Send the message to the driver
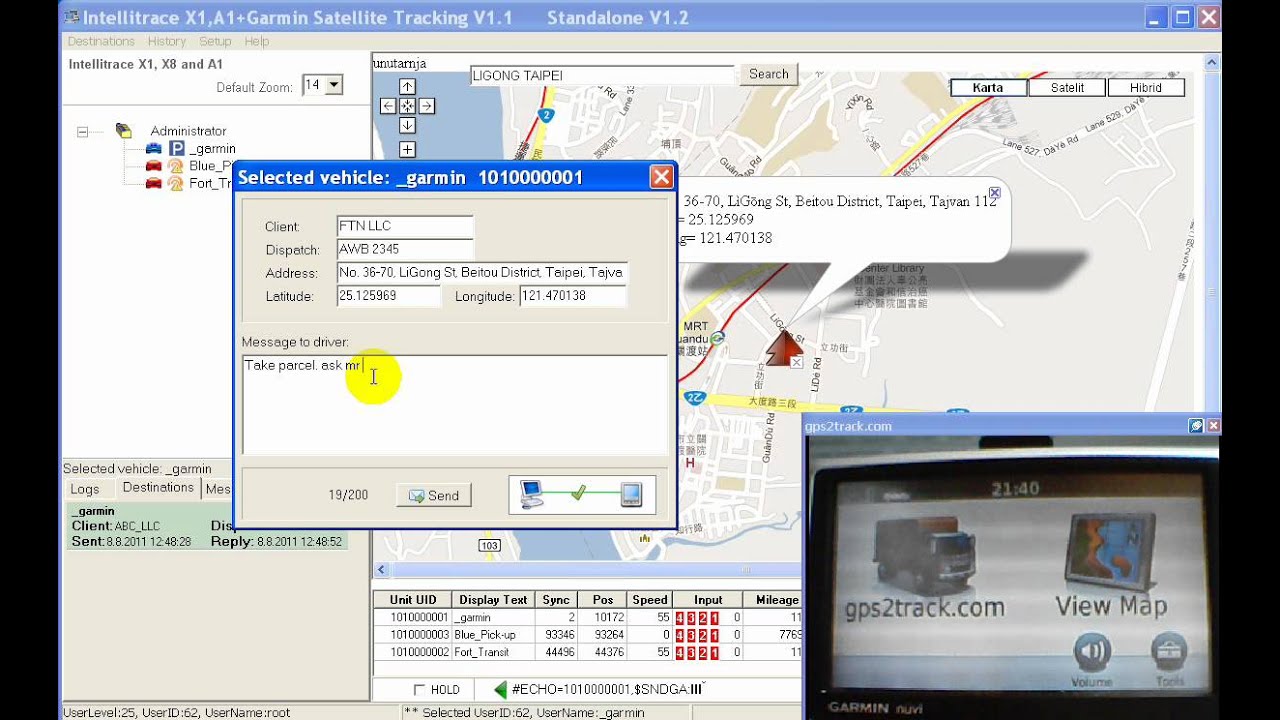The image size is (1280, 720). (x=434, y=495)
